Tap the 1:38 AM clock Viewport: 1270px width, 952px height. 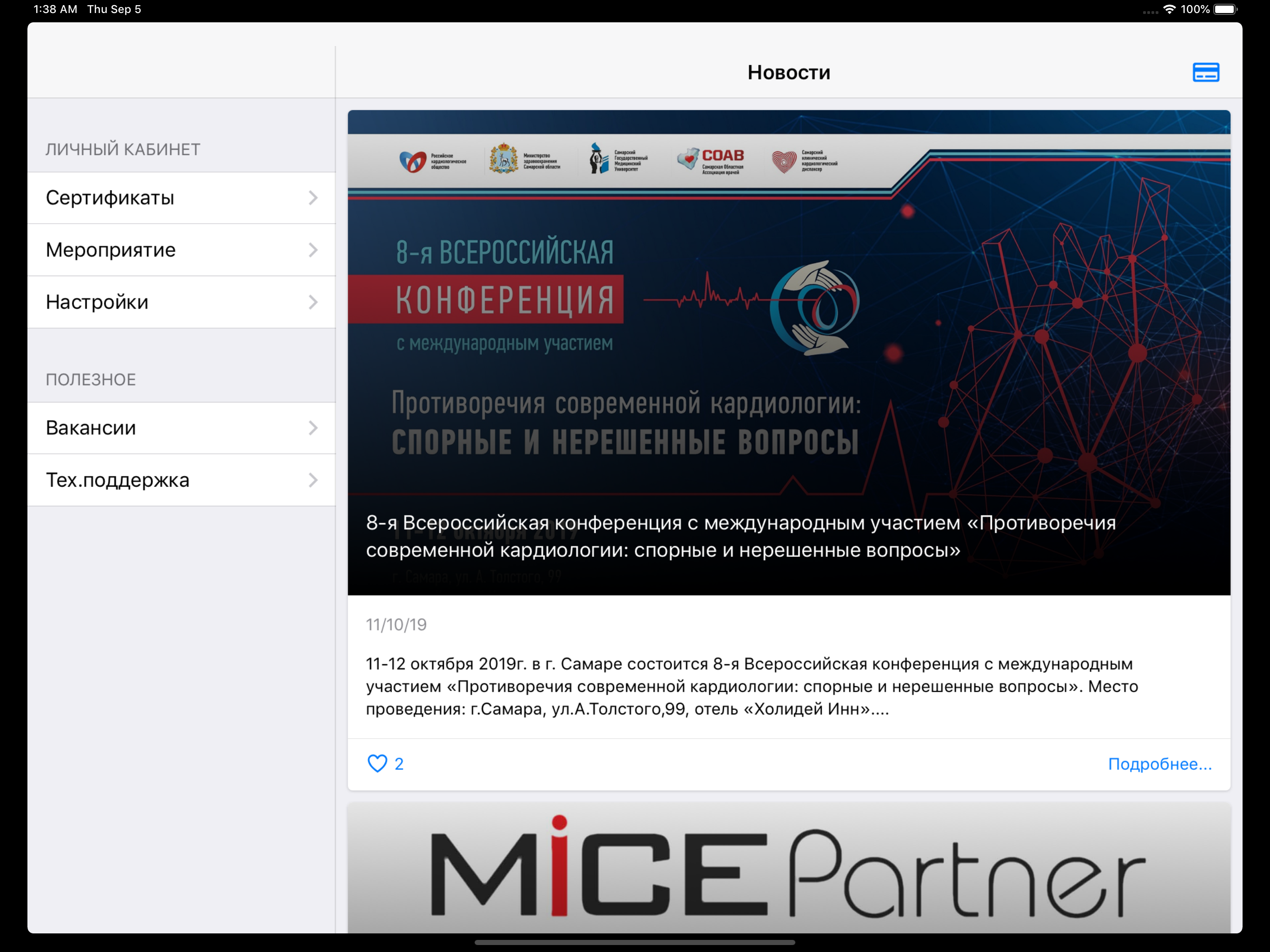(55, 9)
